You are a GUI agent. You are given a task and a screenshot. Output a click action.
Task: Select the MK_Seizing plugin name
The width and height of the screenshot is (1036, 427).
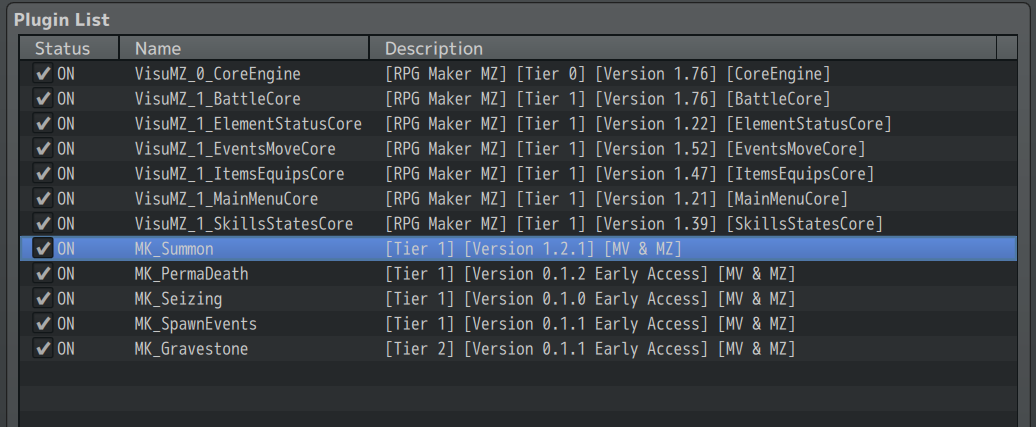178,299
